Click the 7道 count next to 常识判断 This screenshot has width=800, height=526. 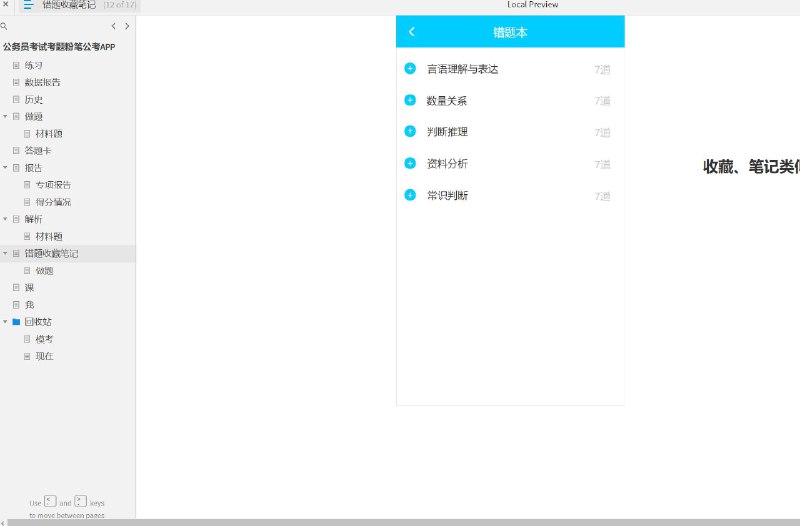click(602, 196)
